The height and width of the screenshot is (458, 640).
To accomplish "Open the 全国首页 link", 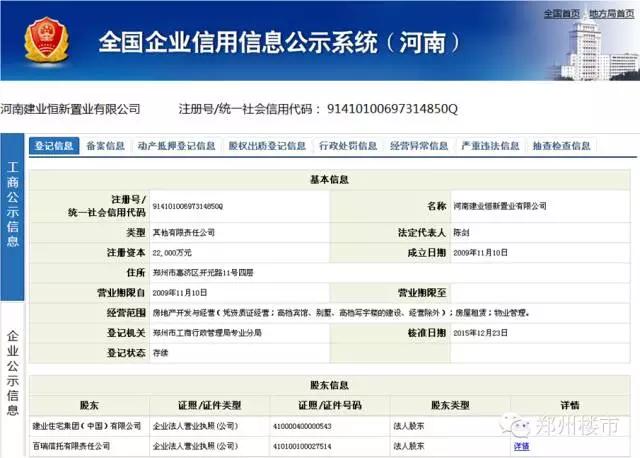I will pyautogui.click(x=562, y=13).
